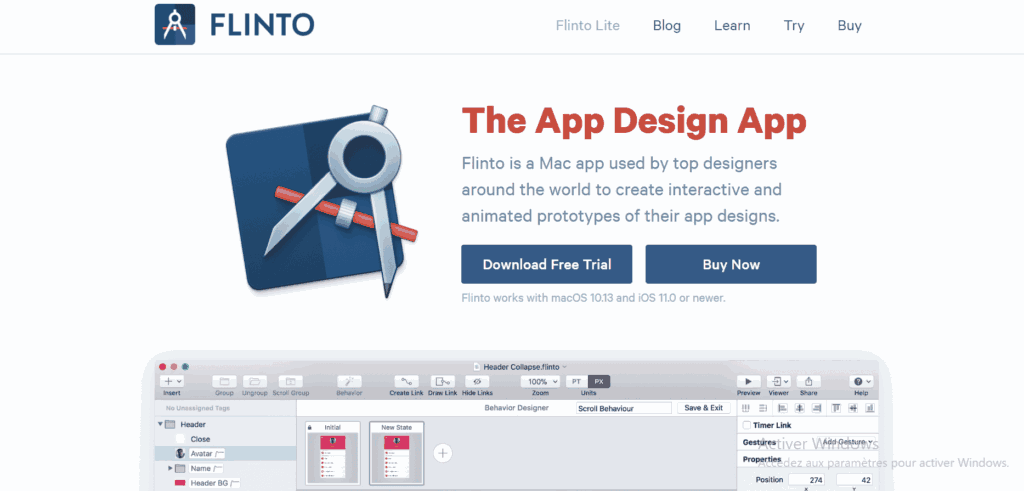Screen dimensions: 1024x491
Task: Open the Blog page from navigation
Action: tap(667, 26)
